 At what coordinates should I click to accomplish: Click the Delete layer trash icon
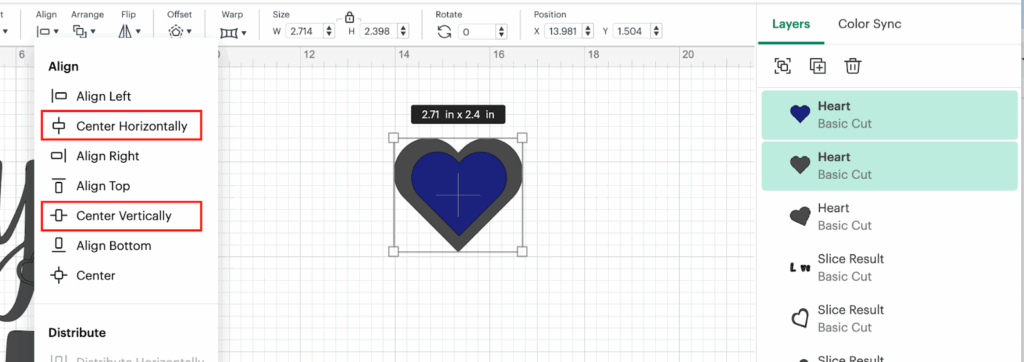pos(853,65)
